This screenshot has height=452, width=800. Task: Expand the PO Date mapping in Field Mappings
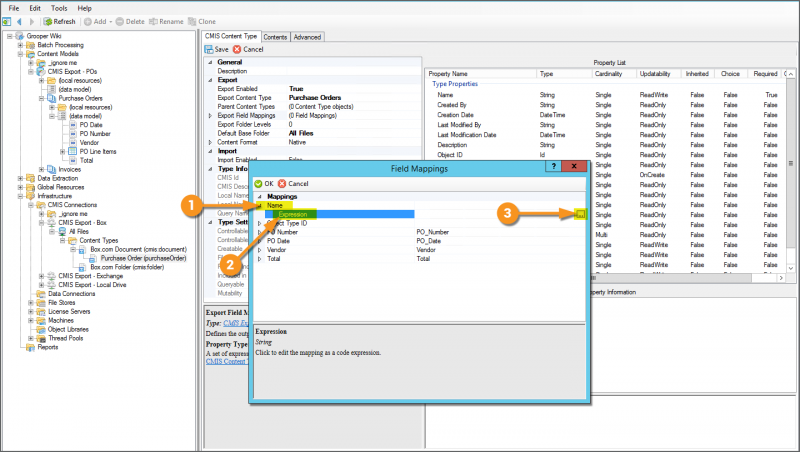pos(260,241)
